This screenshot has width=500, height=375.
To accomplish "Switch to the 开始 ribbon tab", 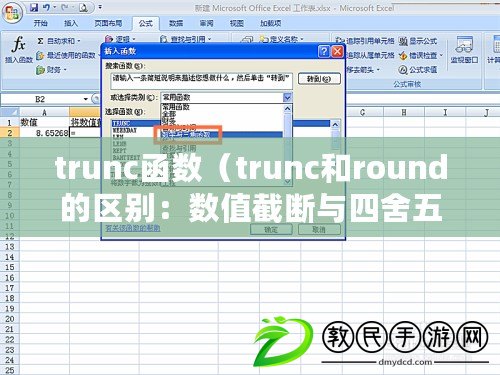I will click(x=41, y=23).
